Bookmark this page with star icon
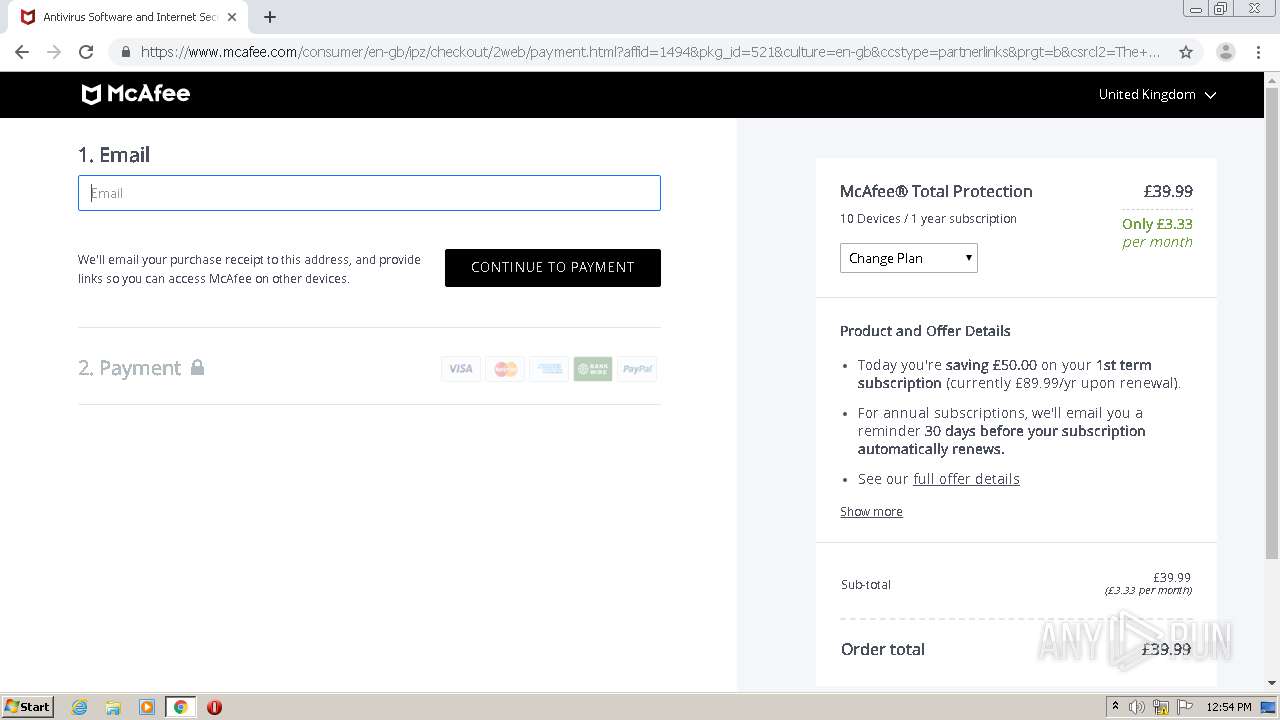The width and height of the screenshot is (1280, 720). [1186, 52]
